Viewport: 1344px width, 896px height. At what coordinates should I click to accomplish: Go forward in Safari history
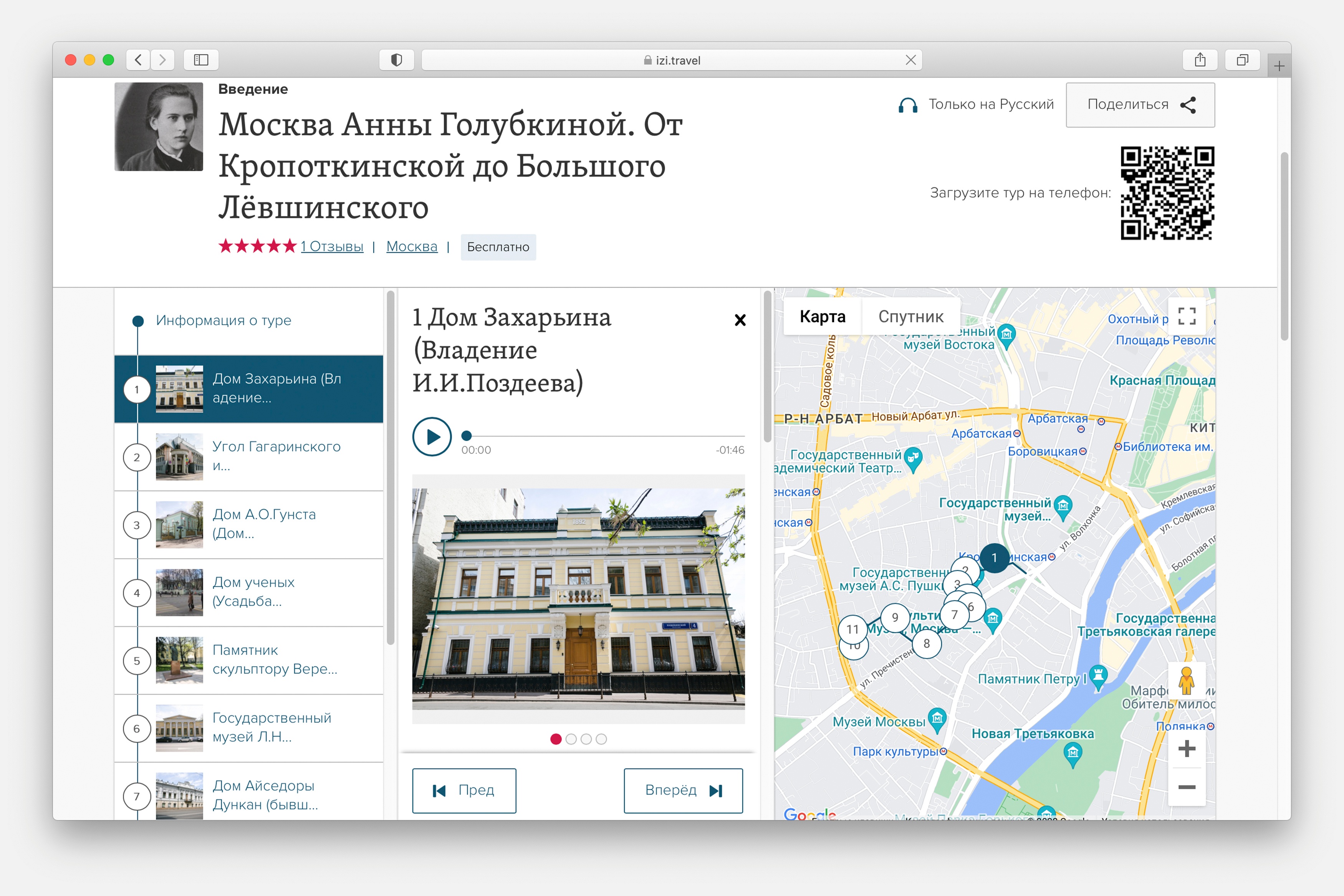coord(163,60)
